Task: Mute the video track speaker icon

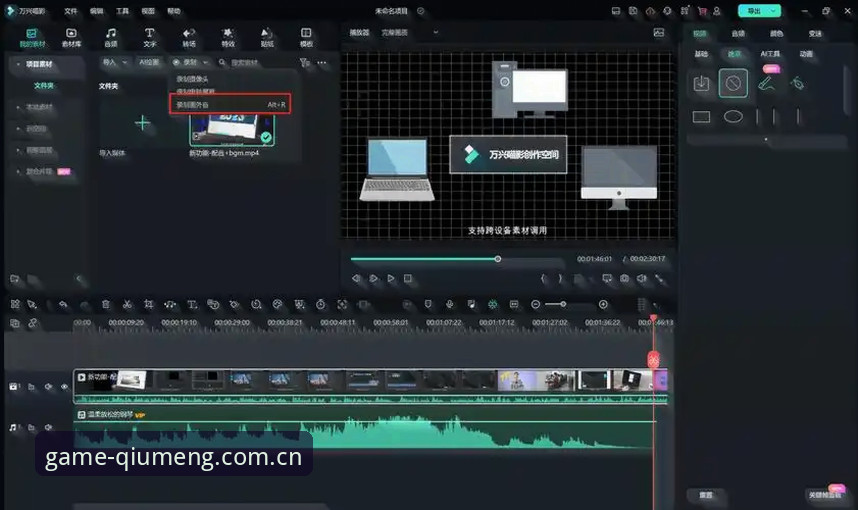Action: pyautogui.click(x=48, y=387)
